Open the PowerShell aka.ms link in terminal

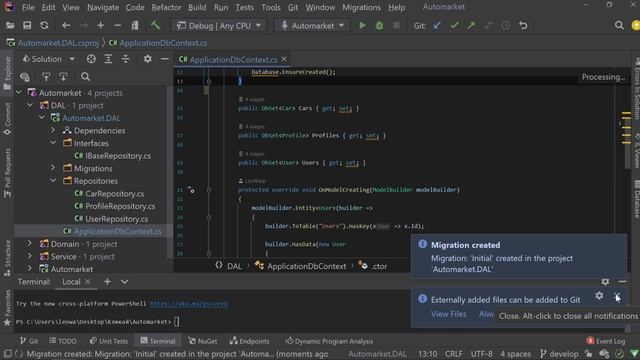[x=189, y=304]
